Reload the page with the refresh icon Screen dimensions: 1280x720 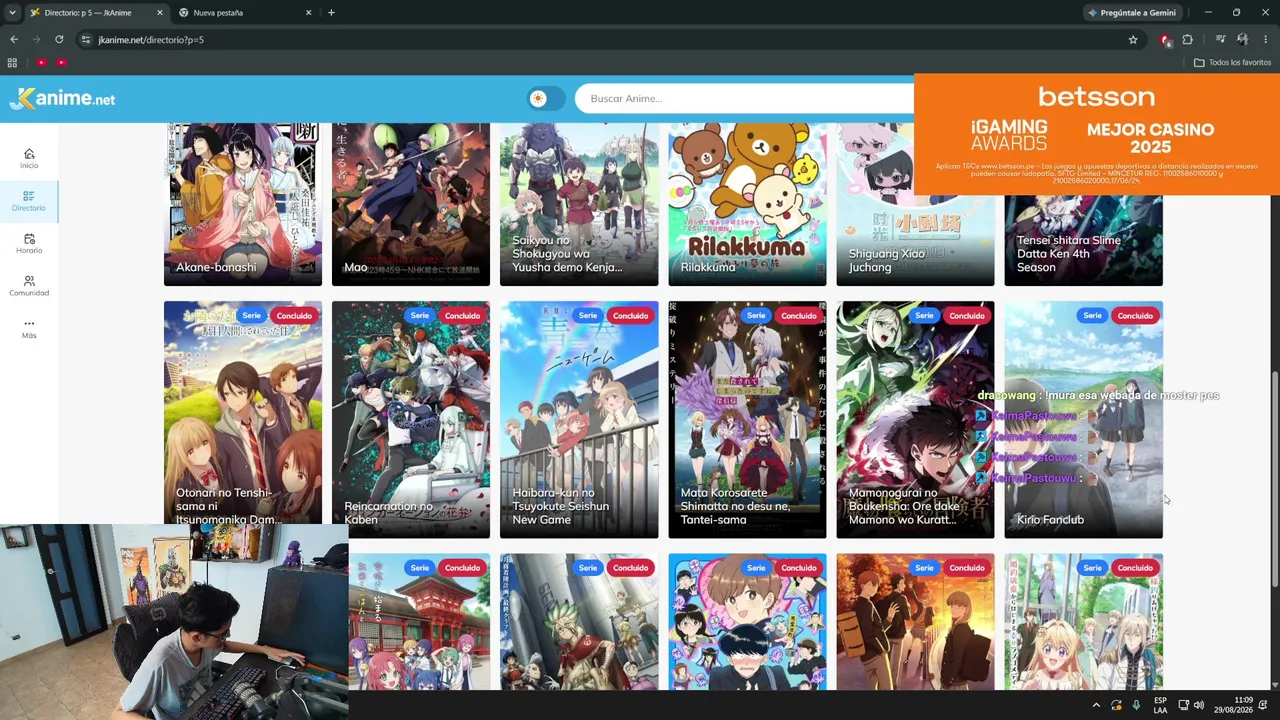click(59, 39)
